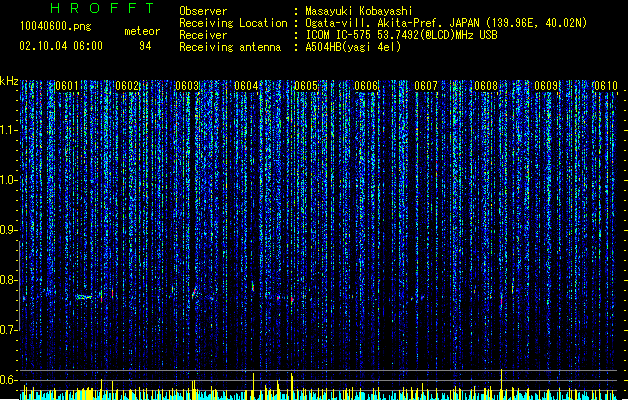This screenshot has height=400, width=629.
Task: Click the HROFFT title text
Action: point(102,8)
